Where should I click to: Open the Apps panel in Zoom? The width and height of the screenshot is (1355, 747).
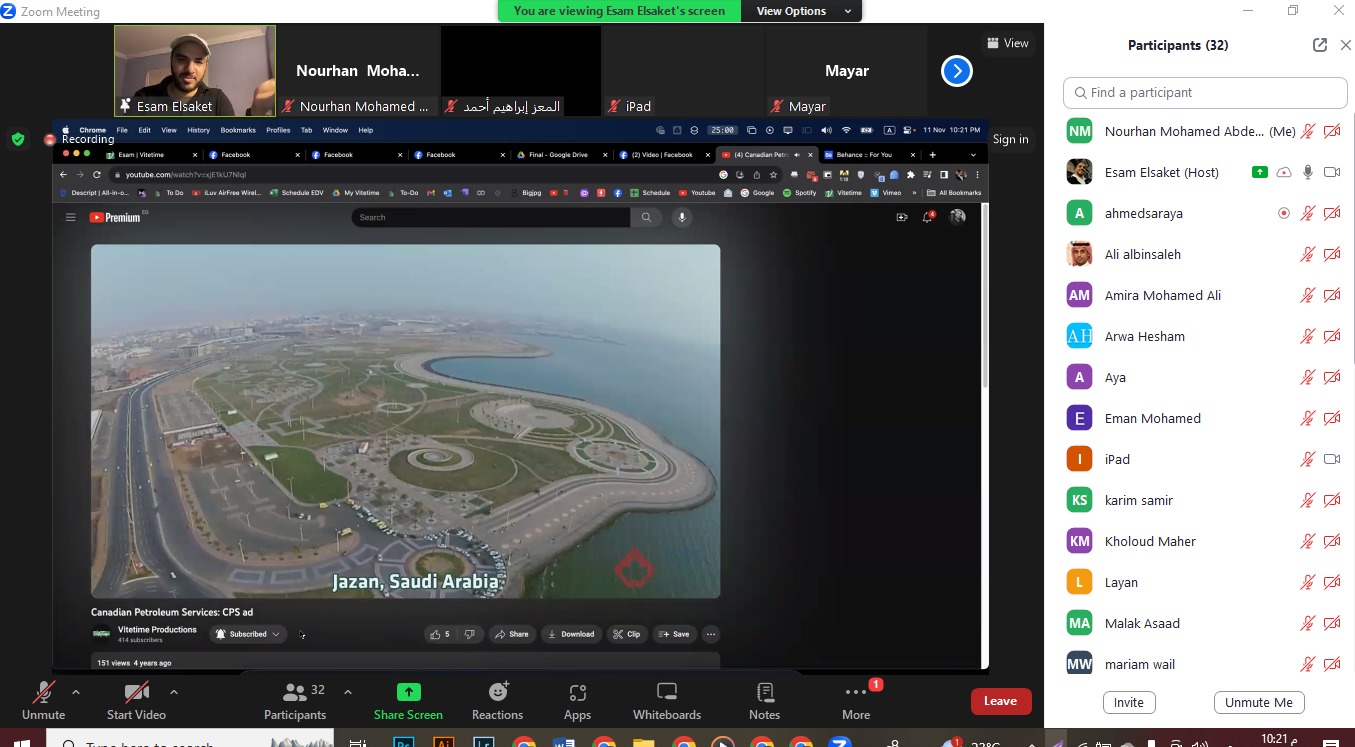[x=577, y=700]
